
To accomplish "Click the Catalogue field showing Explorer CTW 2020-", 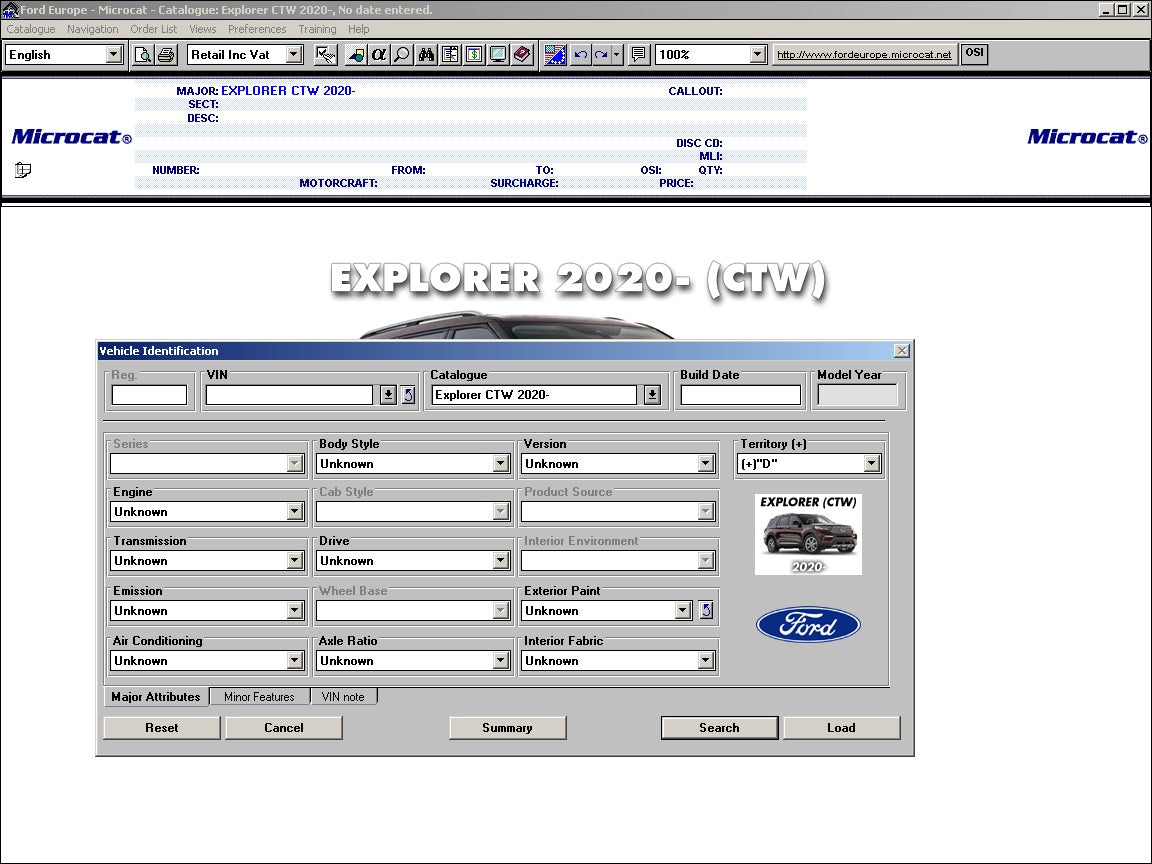I will (x=534, y=395).
